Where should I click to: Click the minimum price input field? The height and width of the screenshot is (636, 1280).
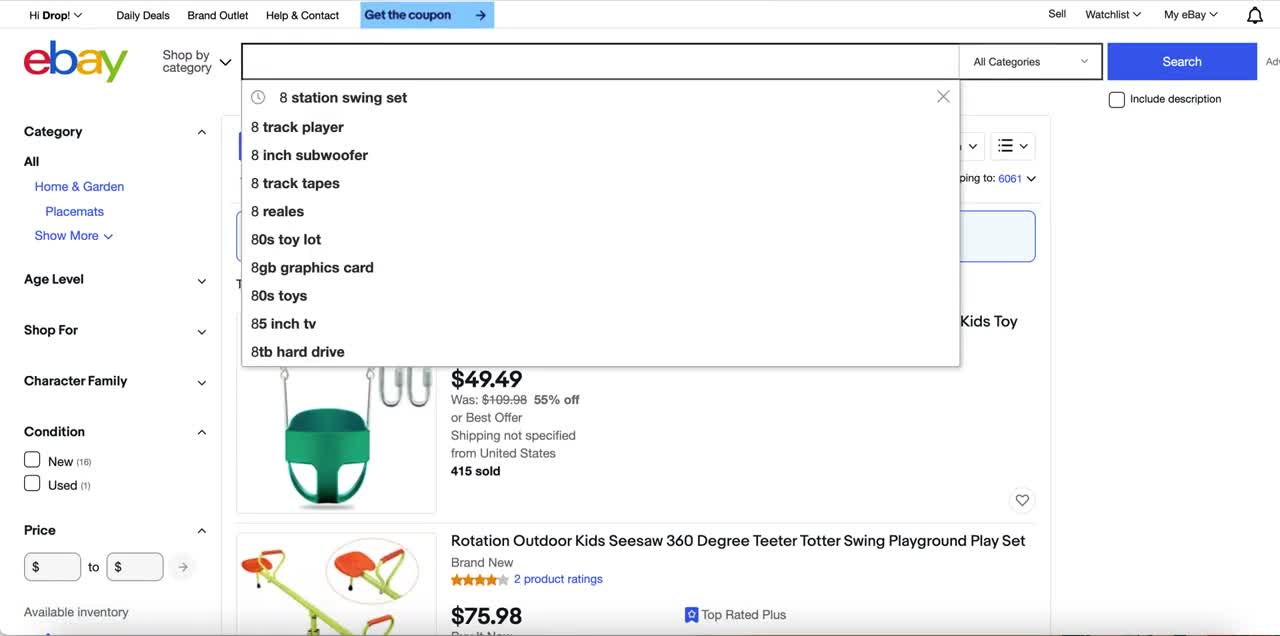coord(53,567)
